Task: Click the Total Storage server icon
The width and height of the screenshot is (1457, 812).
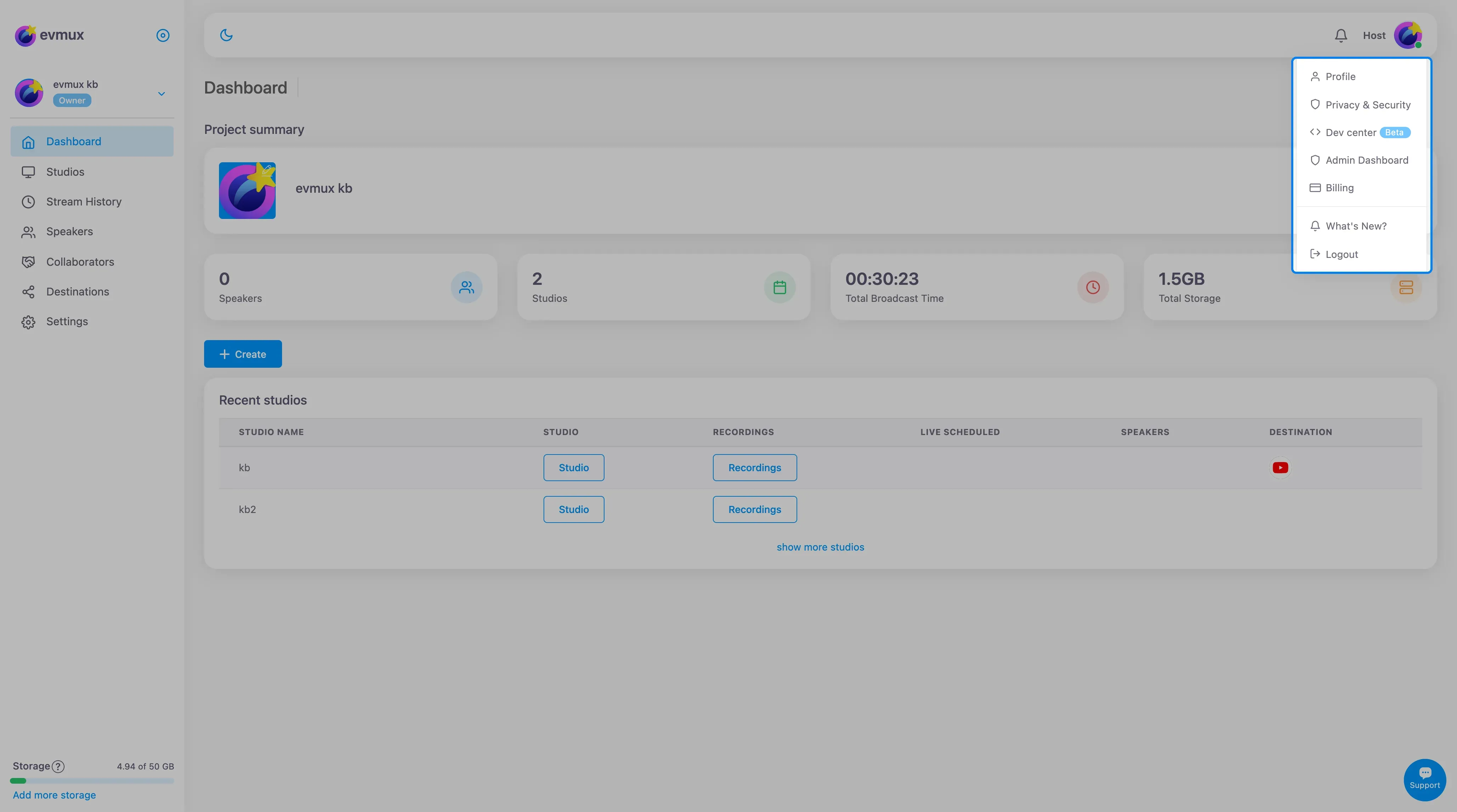Action: tap(1406, 287)
